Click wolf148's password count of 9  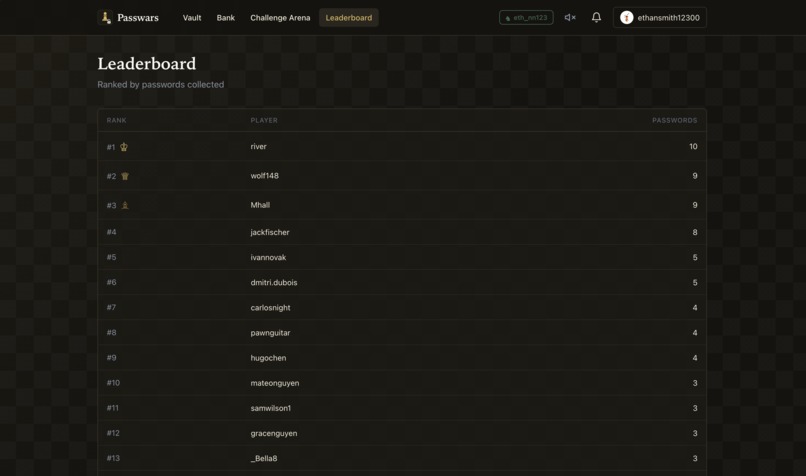(x=695, y=176)
